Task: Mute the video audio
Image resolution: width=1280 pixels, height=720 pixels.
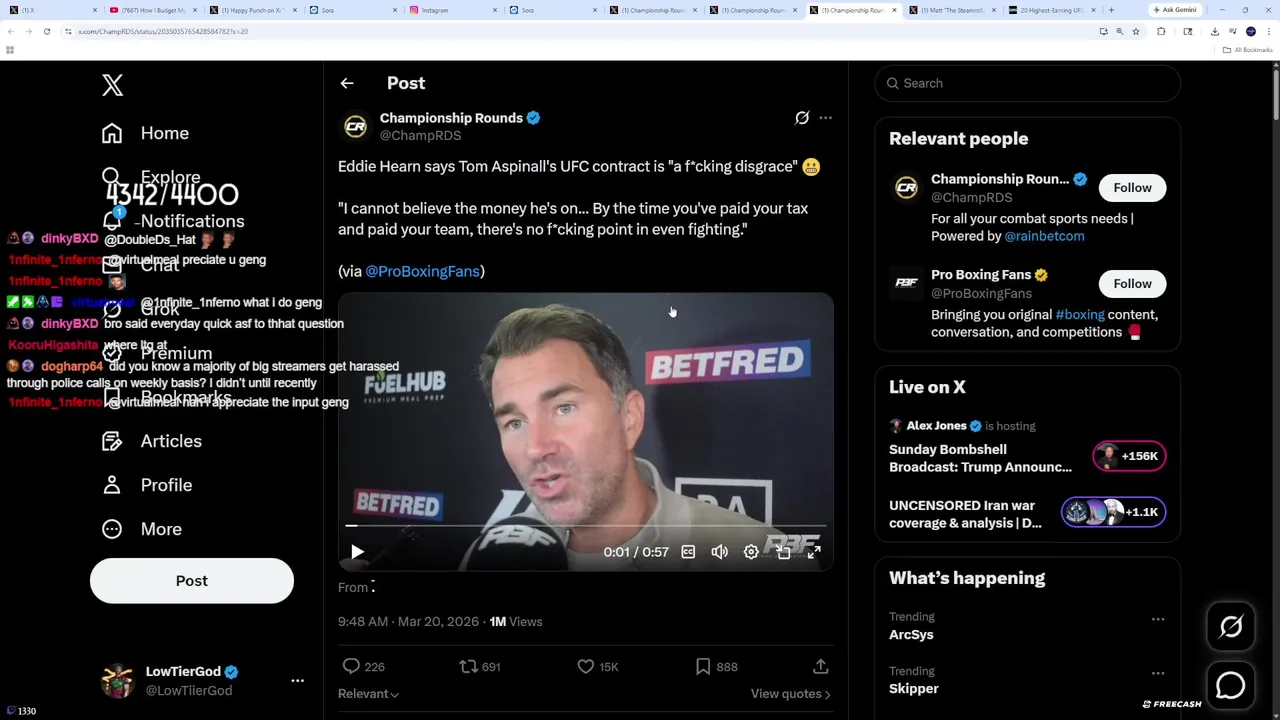Action: click(720, 552)
